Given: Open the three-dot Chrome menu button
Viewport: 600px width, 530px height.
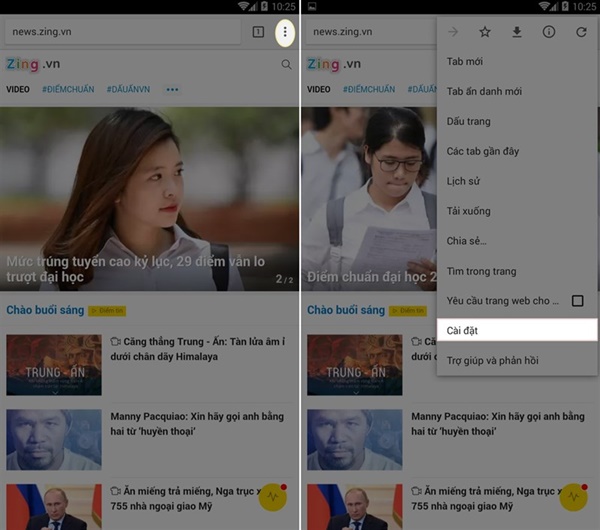Looking at the screenshot, I should coord(285,32).
